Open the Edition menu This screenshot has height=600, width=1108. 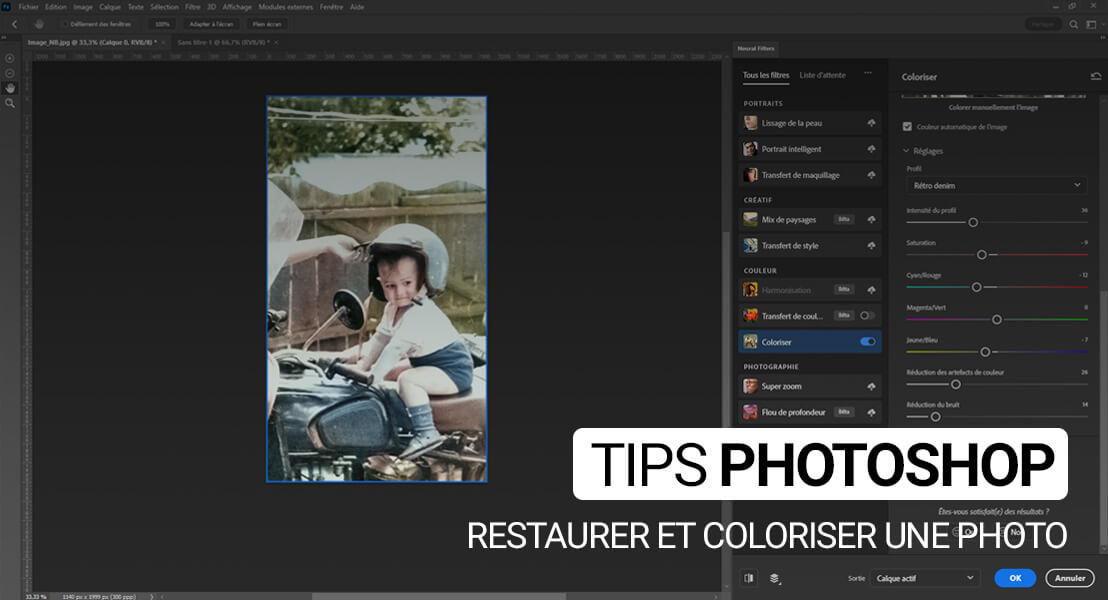point(56,7)
